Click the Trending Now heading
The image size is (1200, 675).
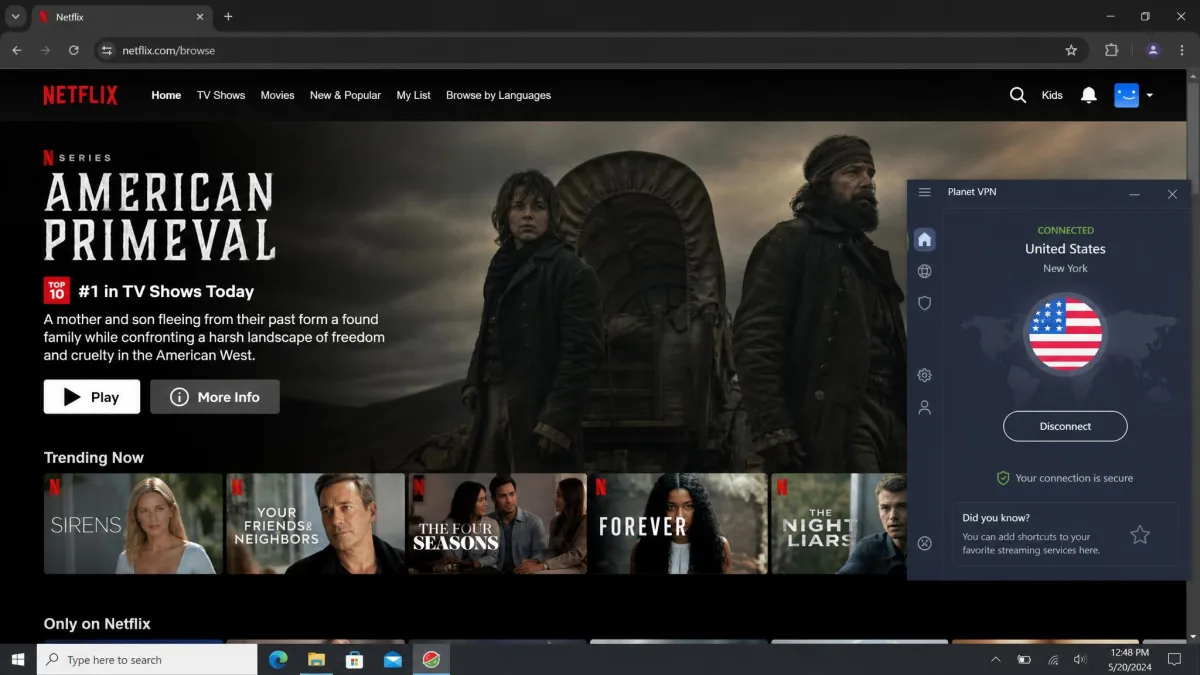coord(94,457)
